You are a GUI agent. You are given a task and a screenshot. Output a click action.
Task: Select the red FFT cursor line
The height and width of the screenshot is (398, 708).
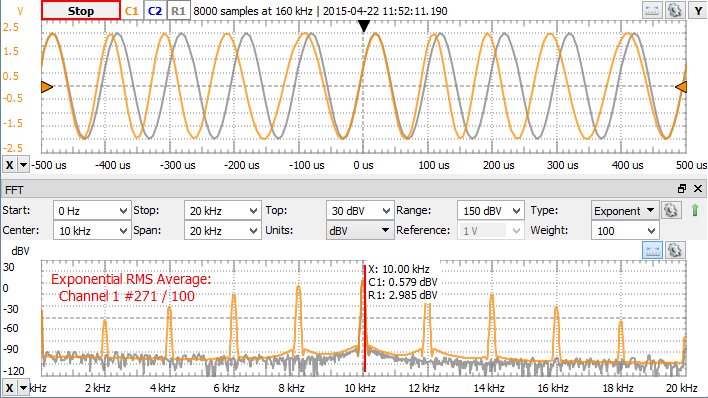(365, 318)
